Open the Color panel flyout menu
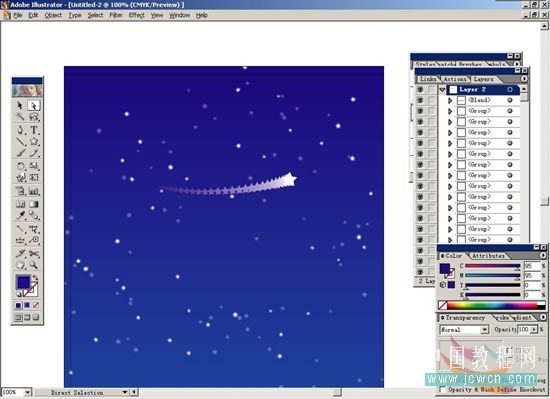 543,256
